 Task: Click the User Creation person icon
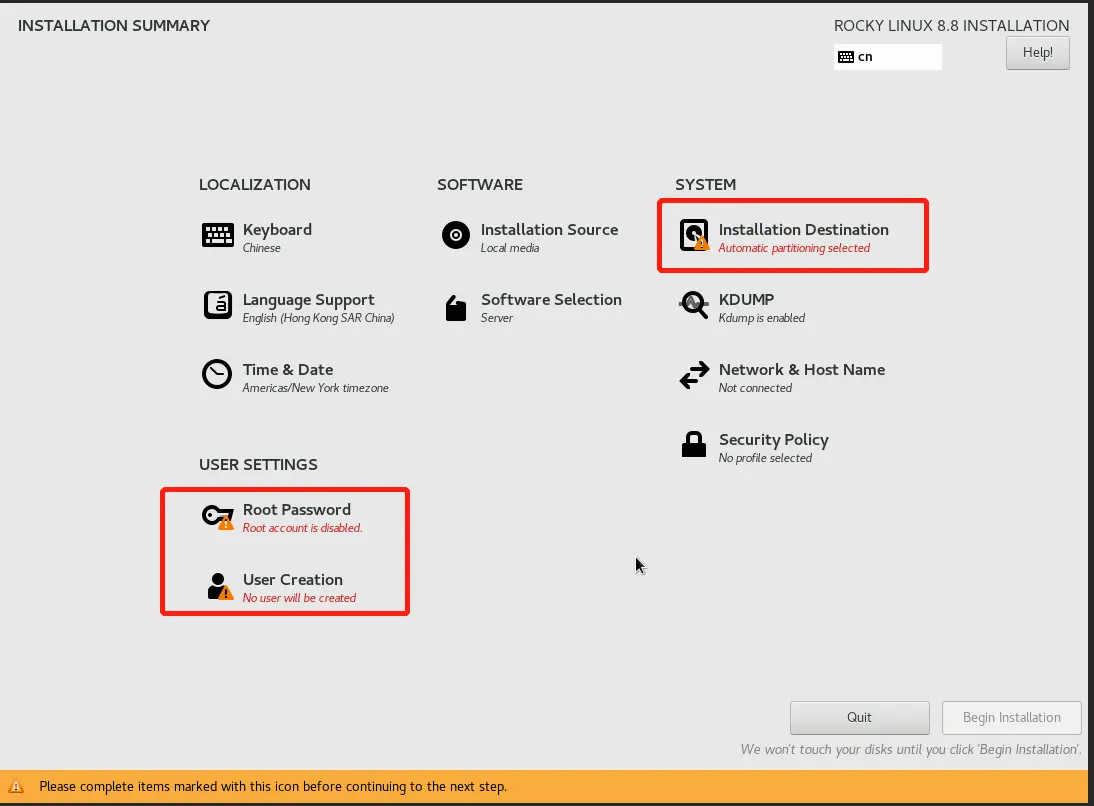click(220, 586)
